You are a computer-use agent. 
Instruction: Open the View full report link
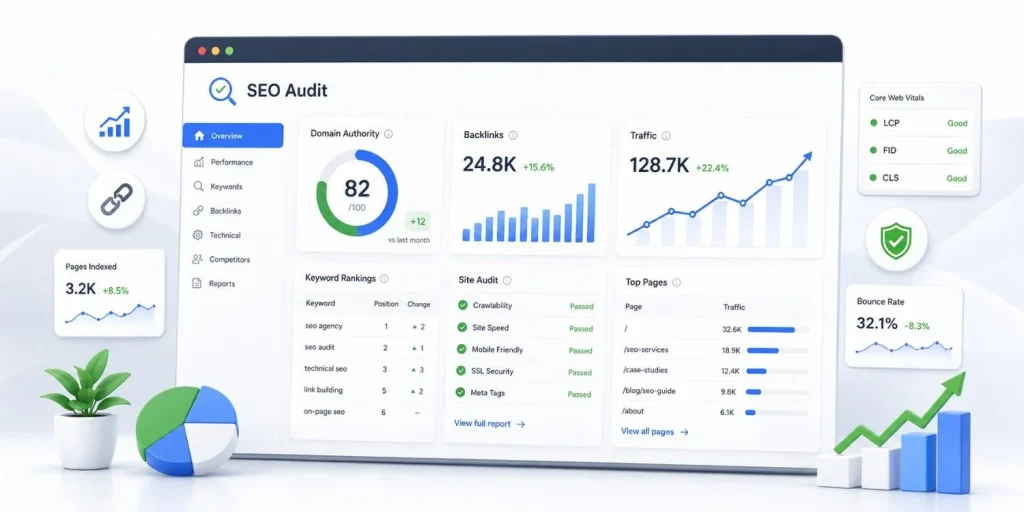490,424
